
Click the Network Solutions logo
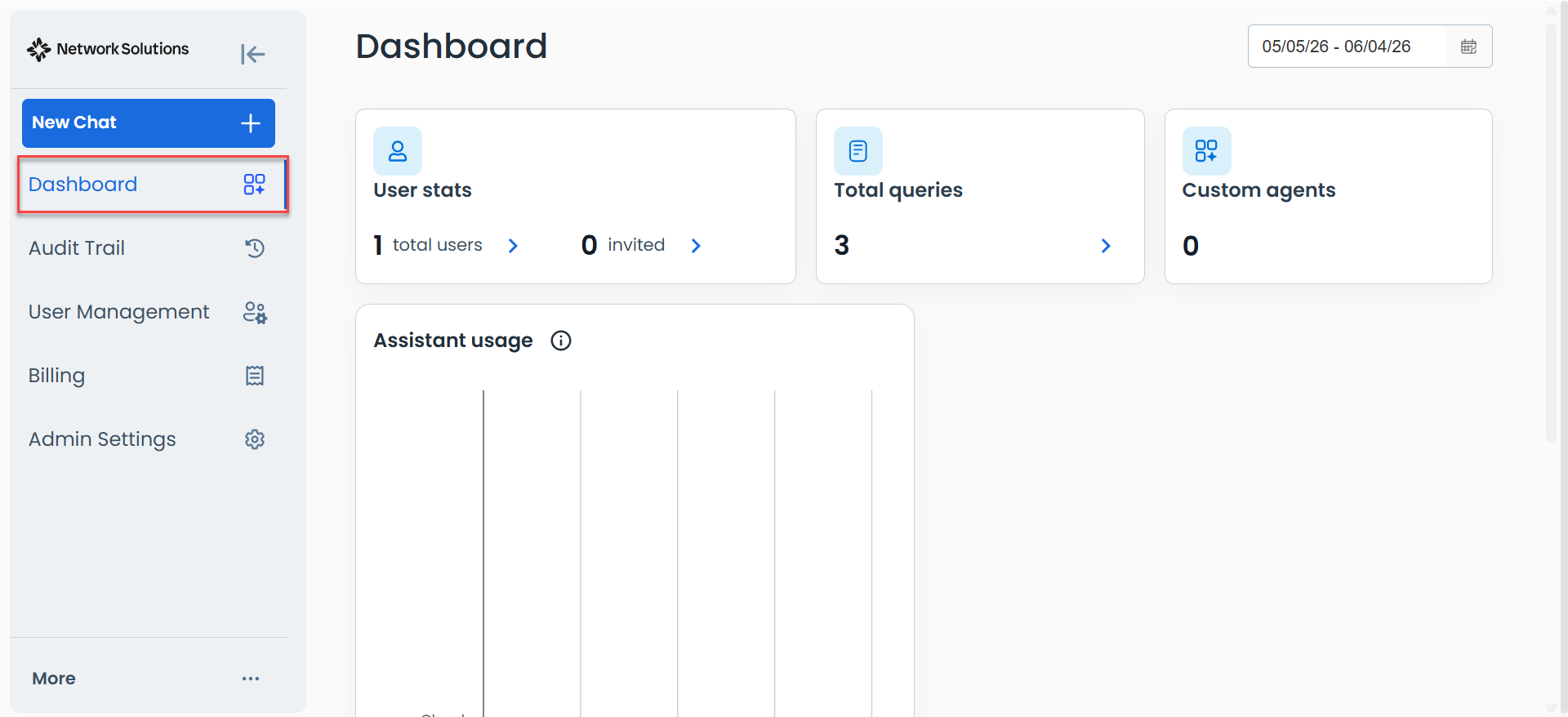(x=108, y=49)
